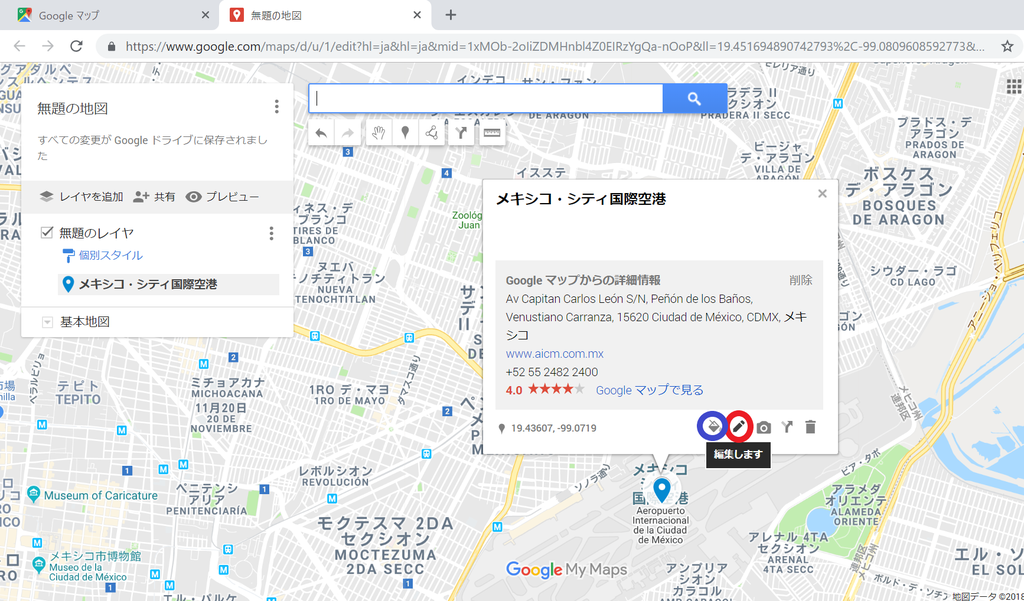Image resolution: width=1024 pixels, height=601 pixels.
Task: Close the Google マップ browser tab
Action: point(205,15)
